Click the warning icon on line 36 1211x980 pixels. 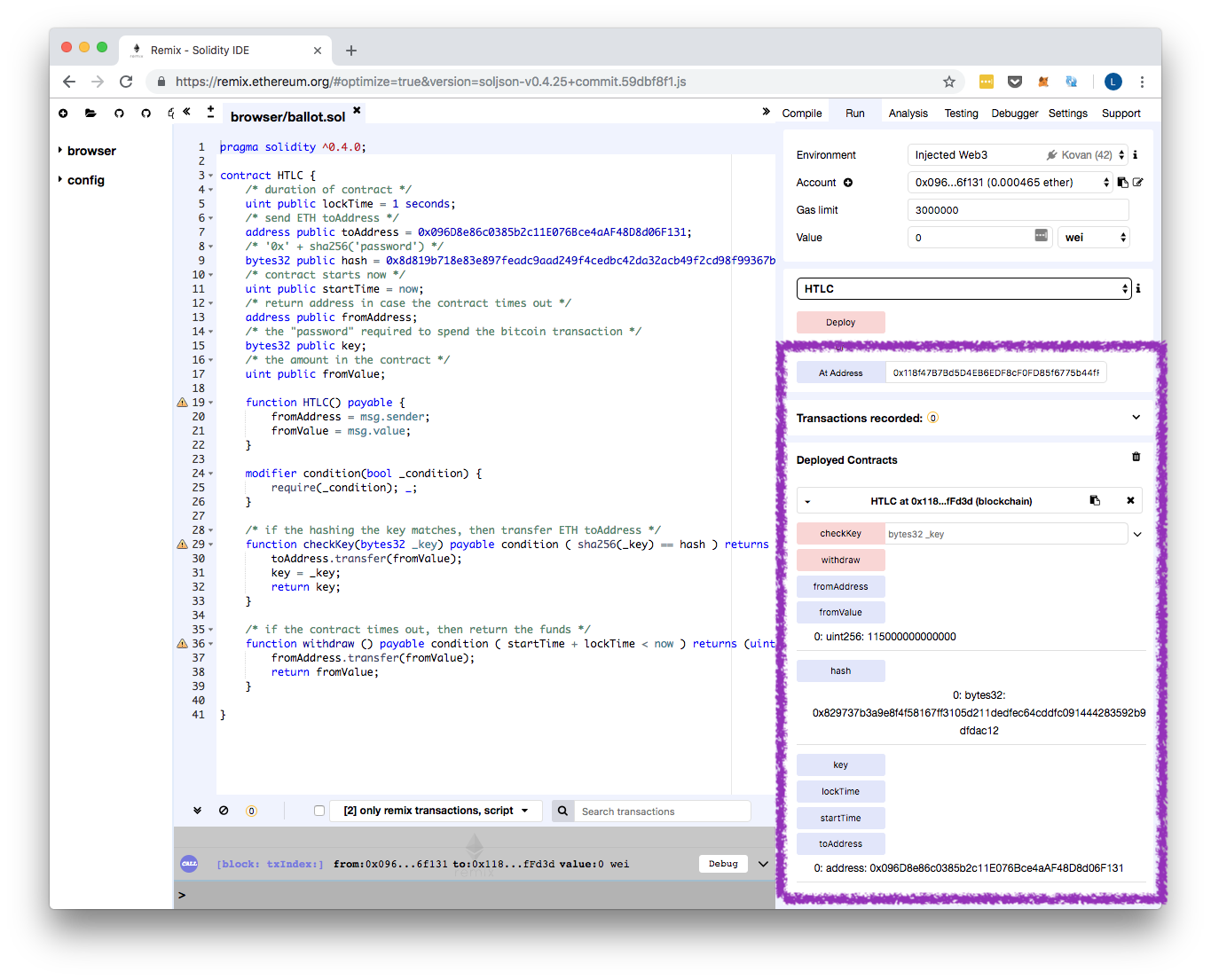pos(182,644)
